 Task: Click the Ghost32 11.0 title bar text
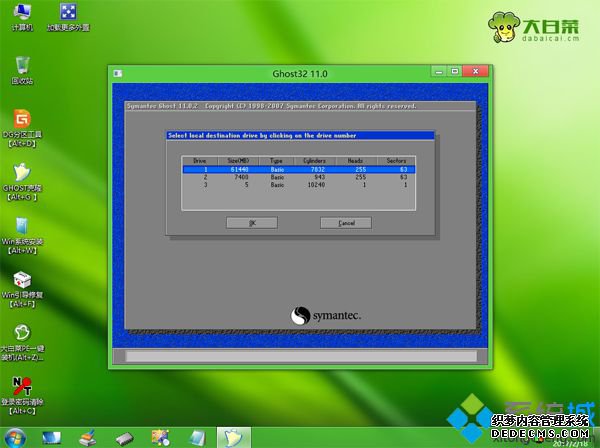(300, 73)
